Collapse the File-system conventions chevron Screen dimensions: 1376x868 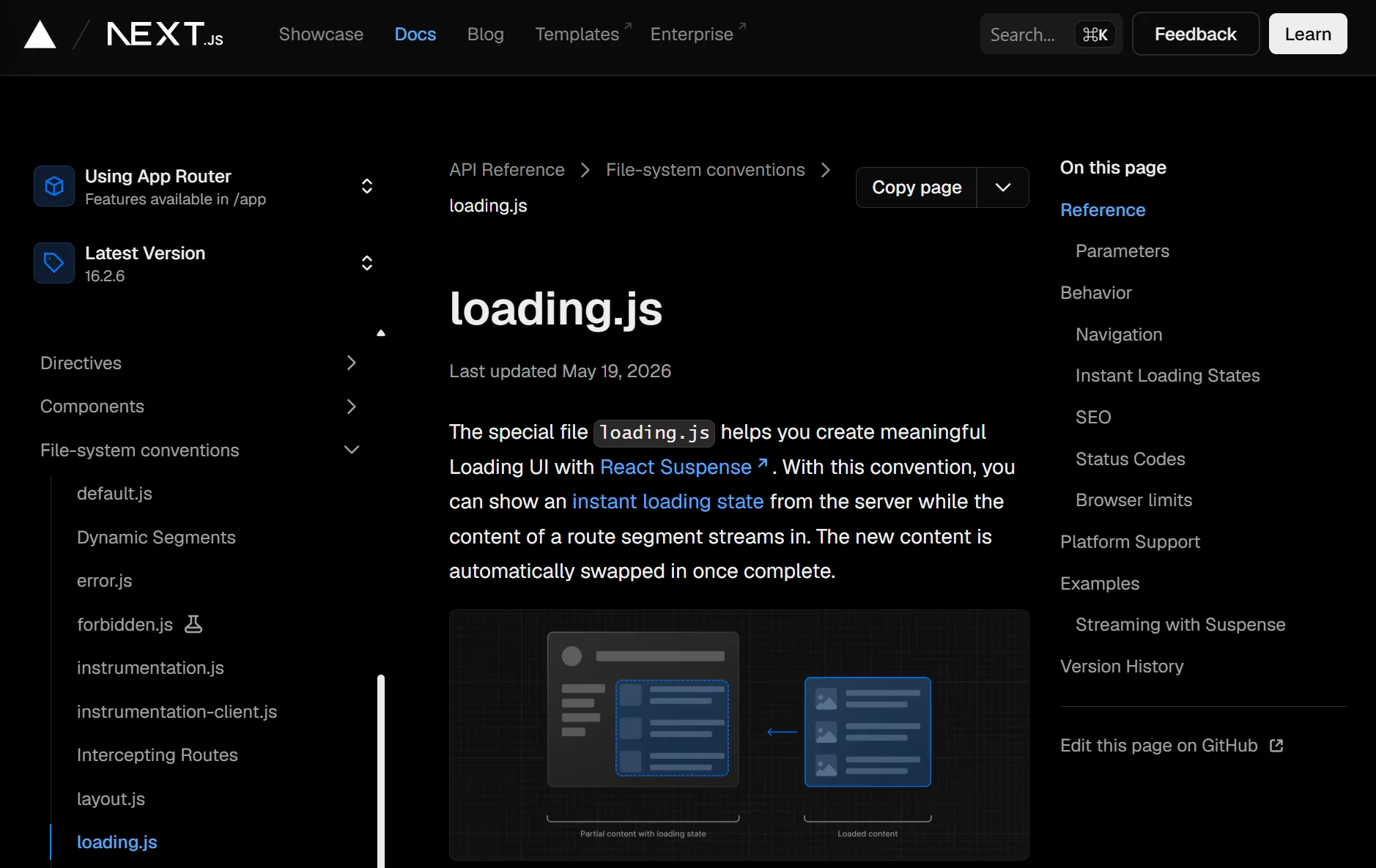pyautogui.click(x=352, y=450)
